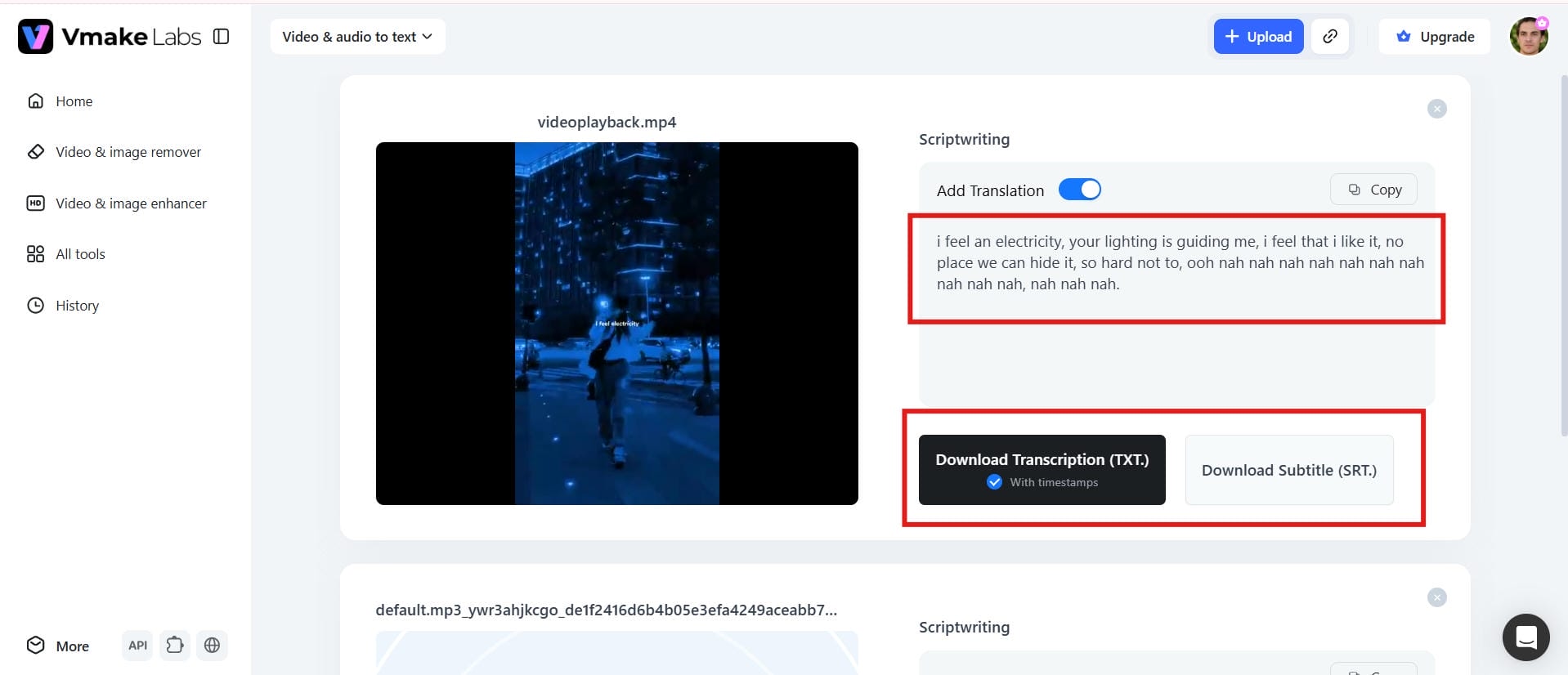This screenshot has width=1568, height=675.
Task: Click the Home house icon
Action: tap(36, 101)
